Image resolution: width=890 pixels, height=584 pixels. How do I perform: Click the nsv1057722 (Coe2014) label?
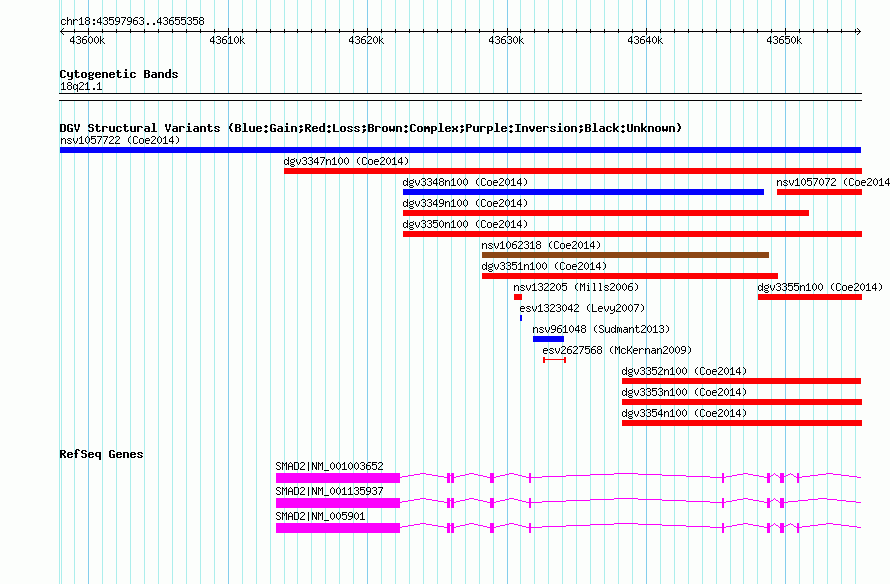pos(120,140)
